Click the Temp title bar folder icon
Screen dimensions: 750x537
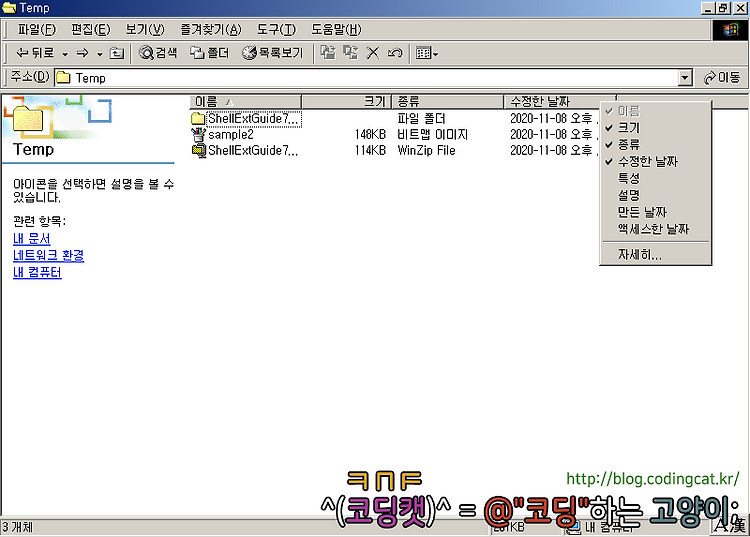9,8
